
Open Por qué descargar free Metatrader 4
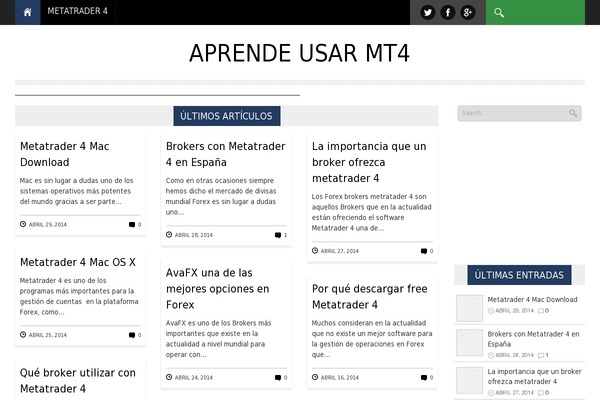point(370,297)
